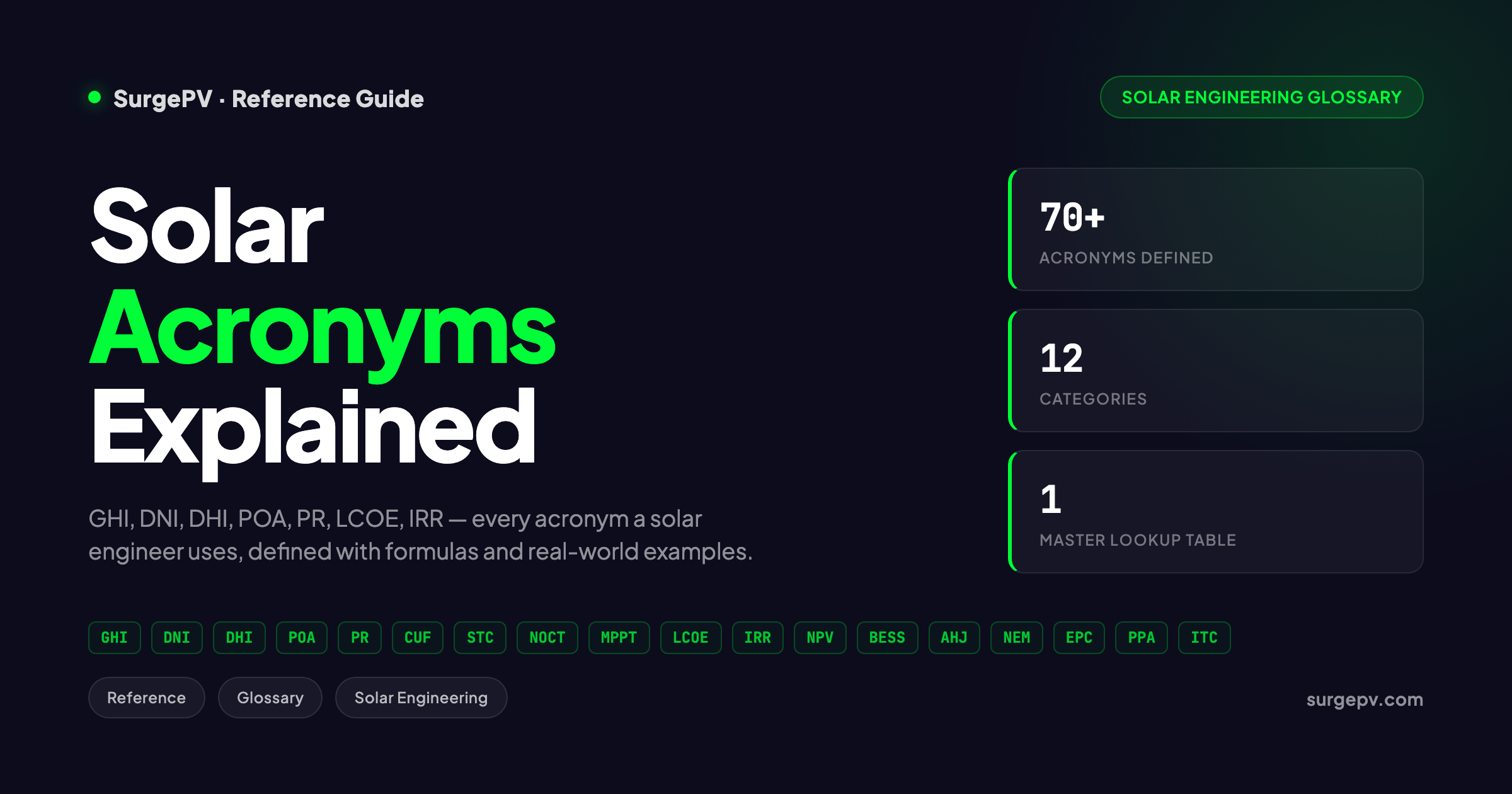The width and height of the screenshot is (1512, 794).
Task: Click the ITC acronym chip
Action: click(1205, 638)
